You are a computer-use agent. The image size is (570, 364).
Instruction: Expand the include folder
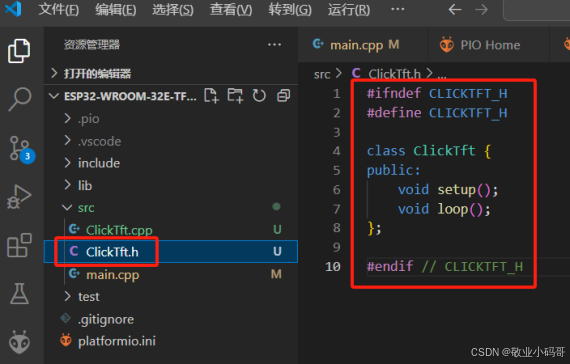171,163
